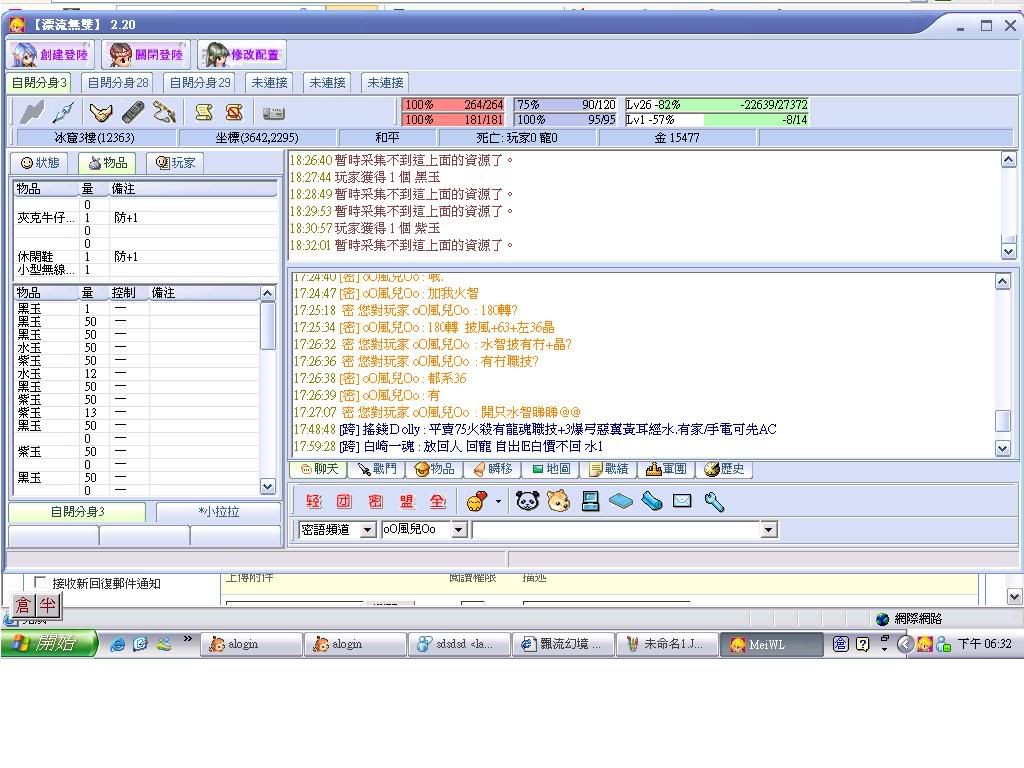The image size is (1024, 768).
Task: Click the red 密 channel icon
Action: (x=375, y=501)
